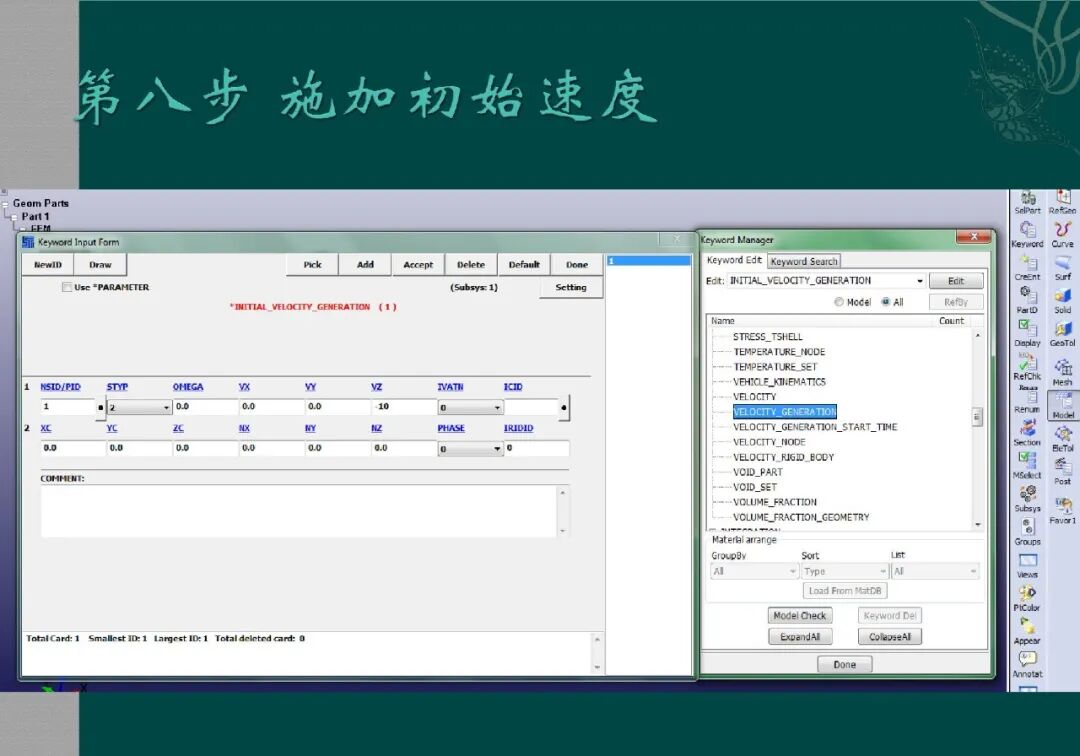Select the Model radio button
1080x756 pixels.
(838, 302)
